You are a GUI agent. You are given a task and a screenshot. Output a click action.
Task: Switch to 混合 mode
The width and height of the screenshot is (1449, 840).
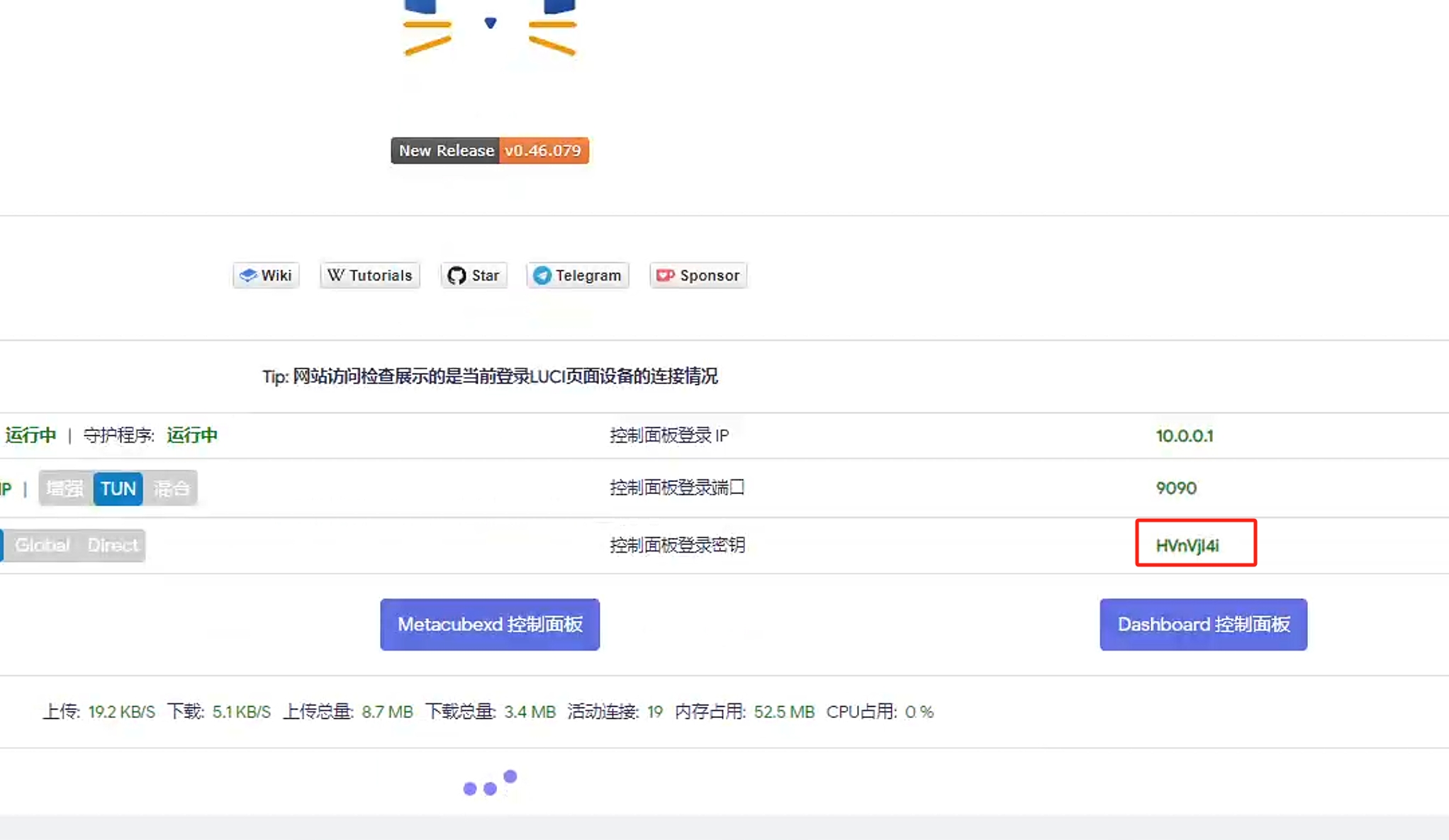(171, 488)
